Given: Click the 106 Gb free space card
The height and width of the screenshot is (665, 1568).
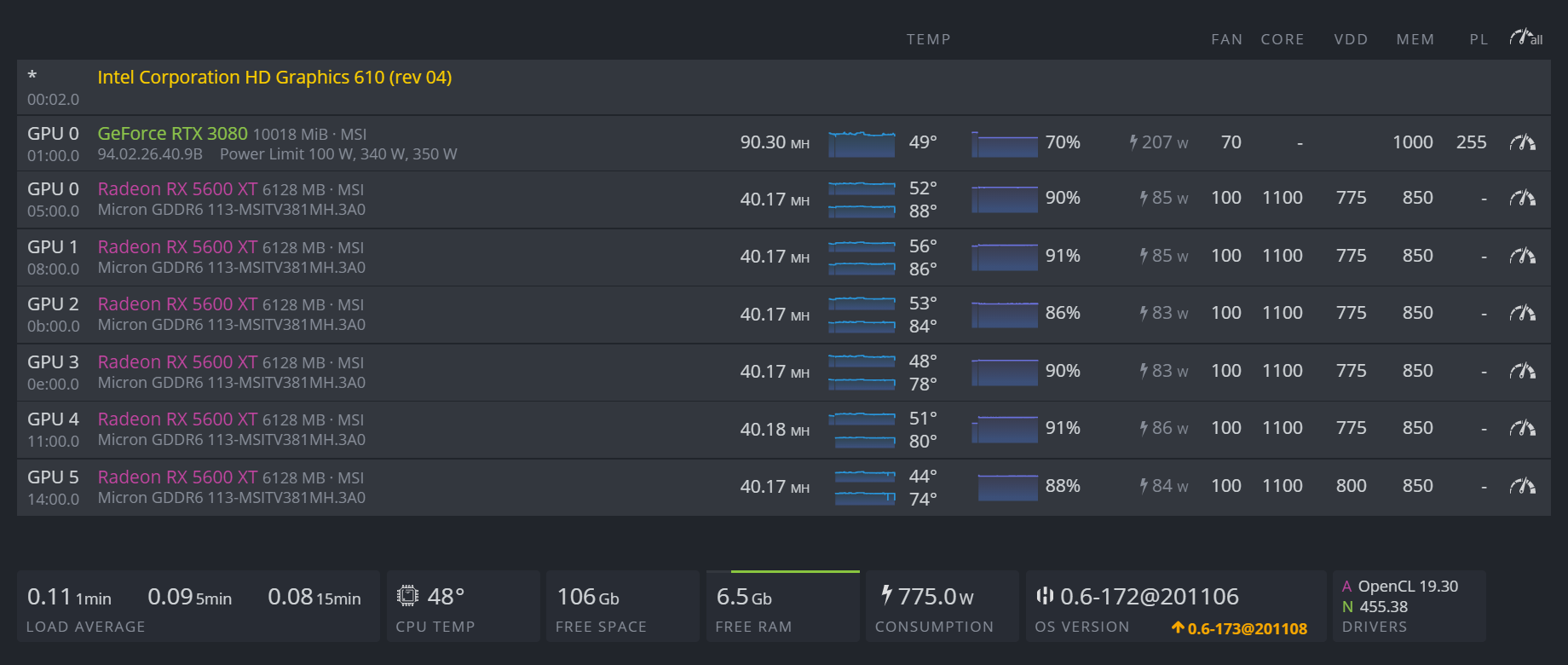Looking at the screenshot, I should (622, 606).
